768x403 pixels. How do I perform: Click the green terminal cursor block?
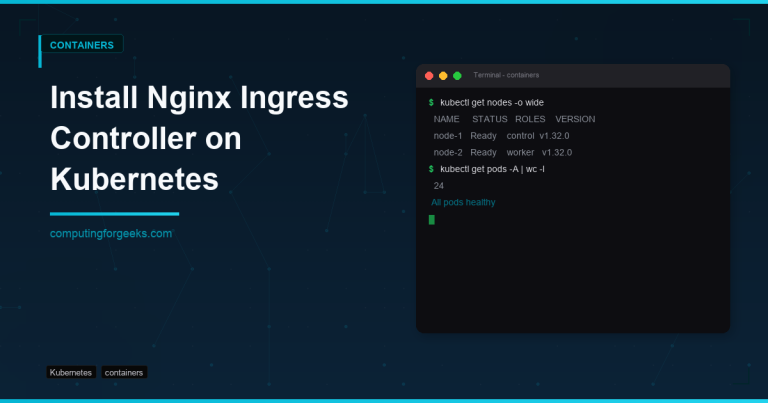(x=432, y=219)
